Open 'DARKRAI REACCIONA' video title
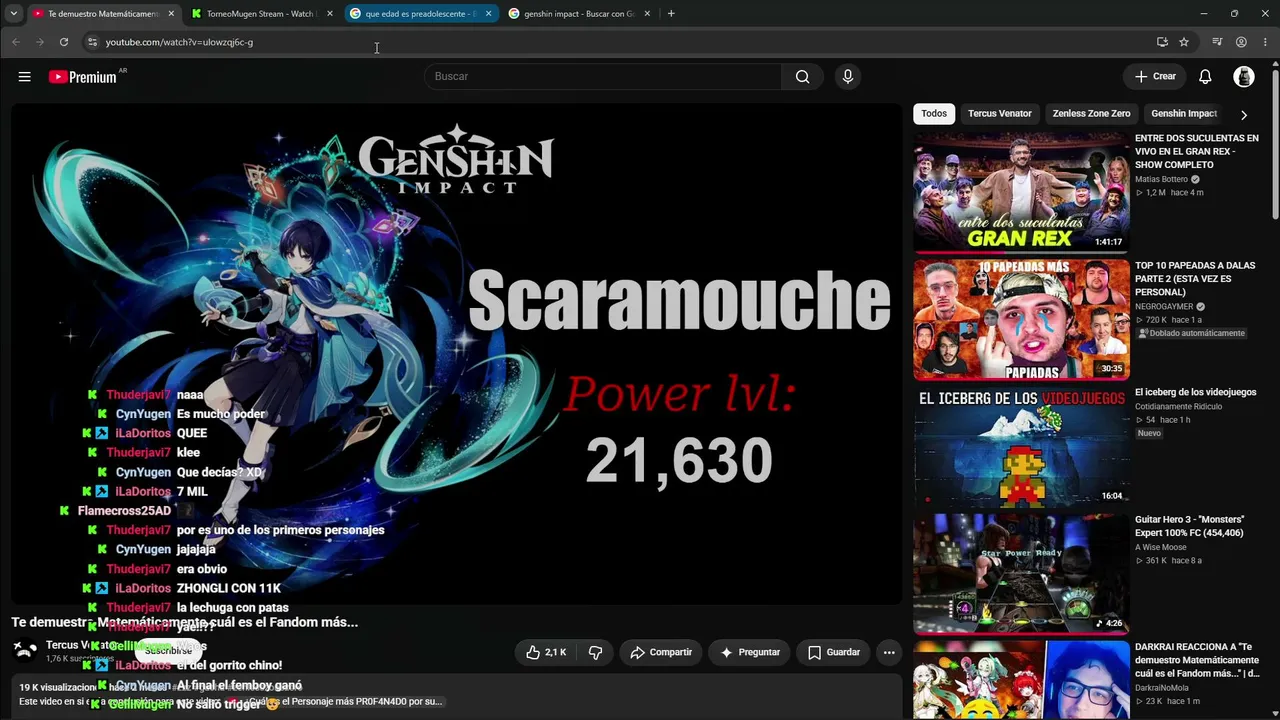 click(x=1197, y=660)
